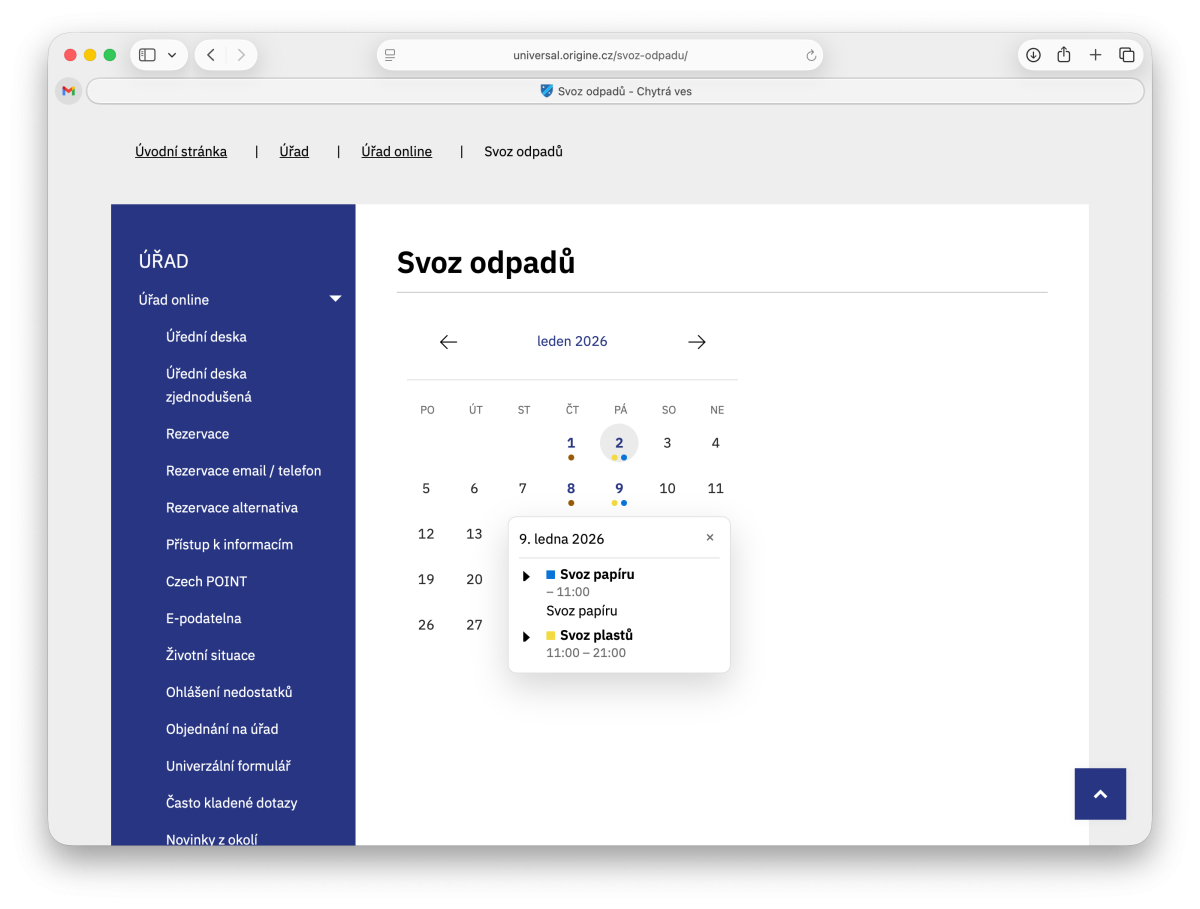Reload the page via address bar icon
This screenshot has width=1200, height=909.
810,55
